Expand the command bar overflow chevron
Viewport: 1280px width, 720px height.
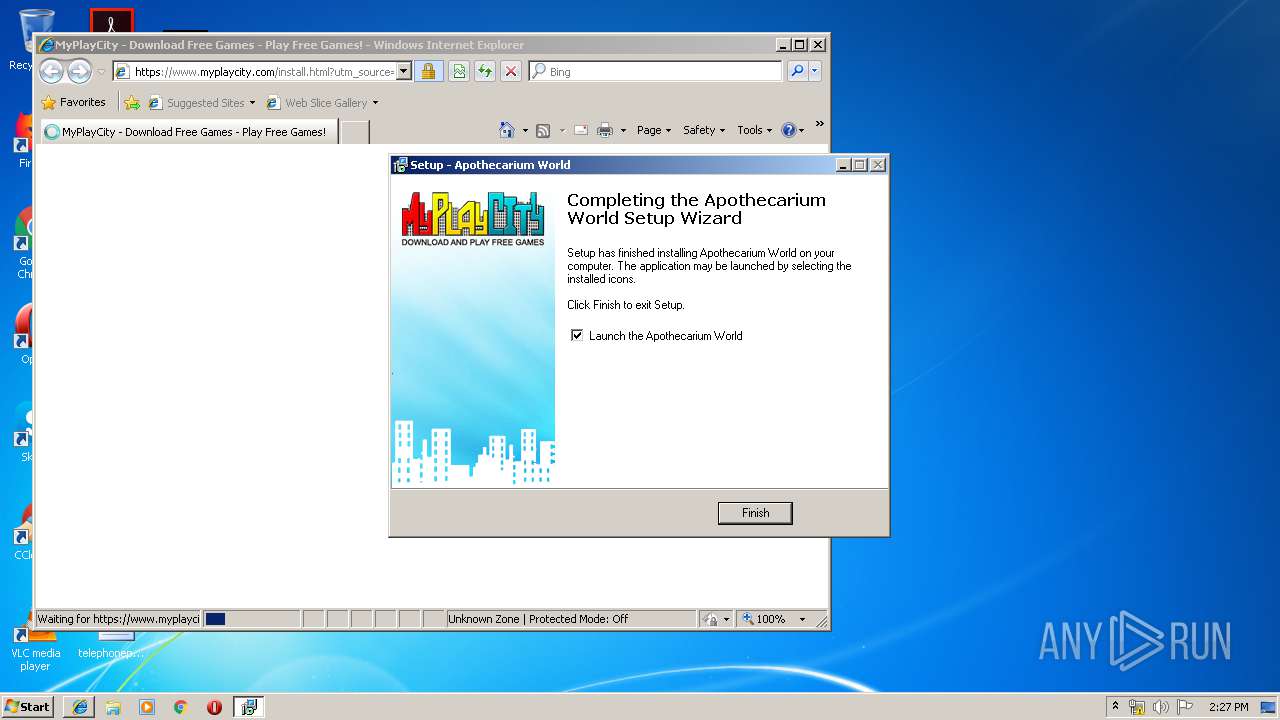pos(819,124)
